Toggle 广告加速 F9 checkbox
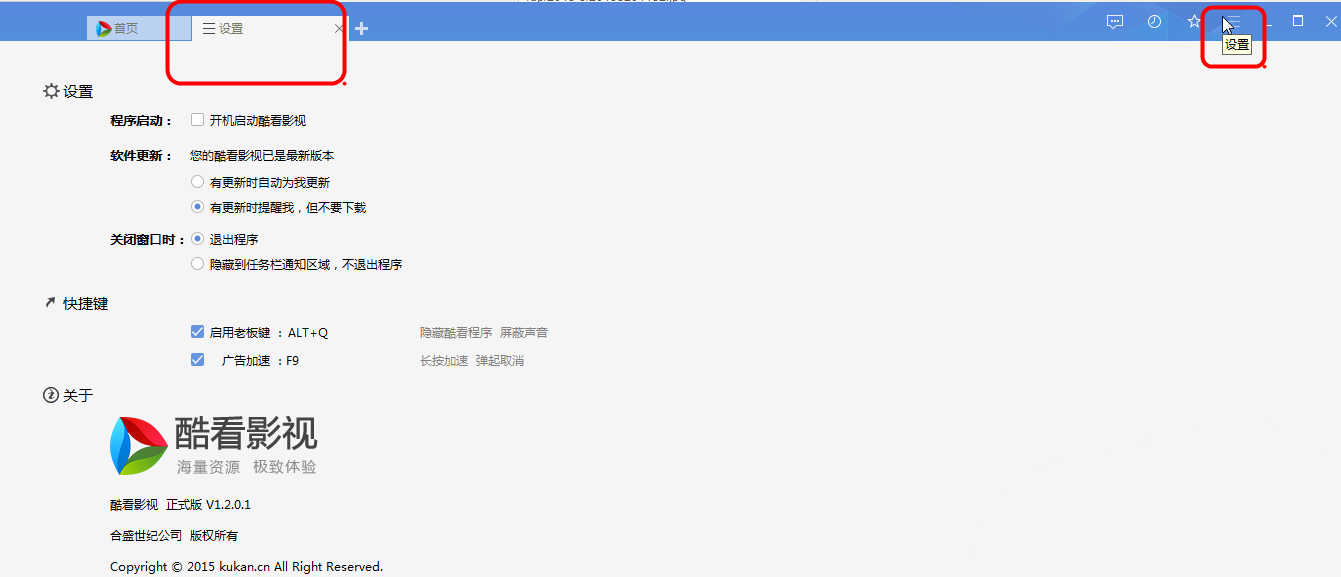 (197, 360)
